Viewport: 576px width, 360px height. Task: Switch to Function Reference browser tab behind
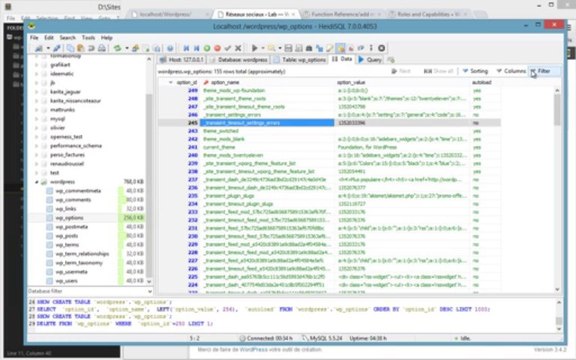click(x=342, y=14)
